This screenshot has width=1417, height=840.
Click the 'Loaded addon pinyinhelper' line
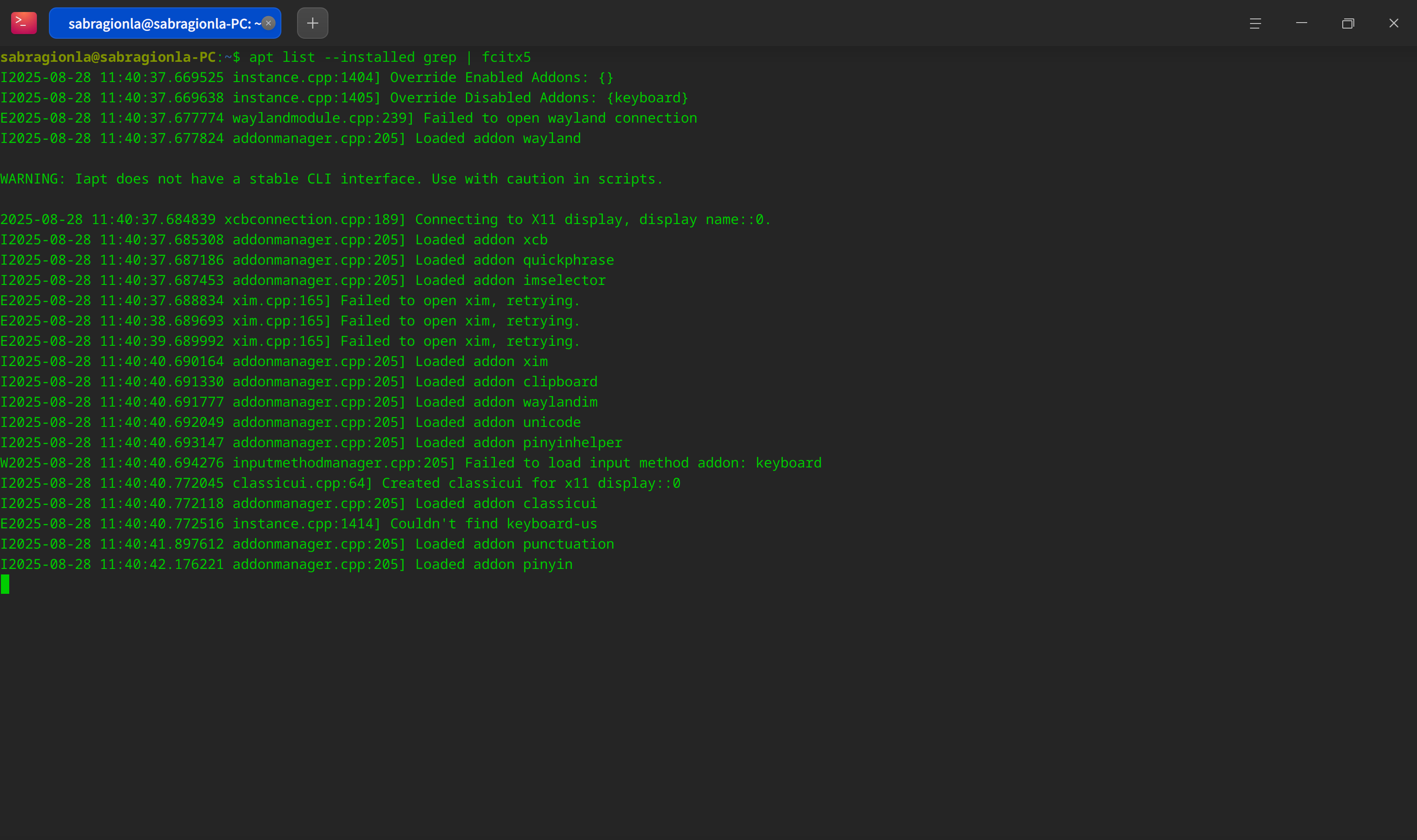[x=311, y=443]
